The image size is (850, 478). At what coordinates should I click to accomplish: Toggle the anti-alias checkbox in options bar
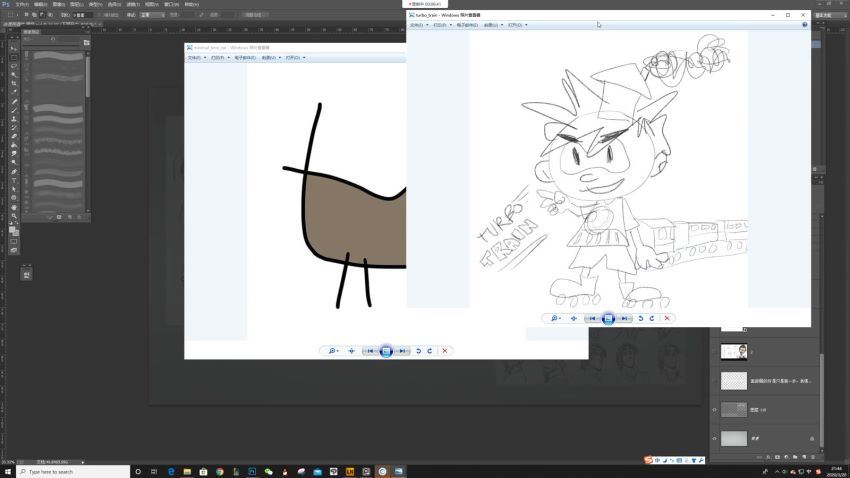pyautogui.click(x=101, y=15)
